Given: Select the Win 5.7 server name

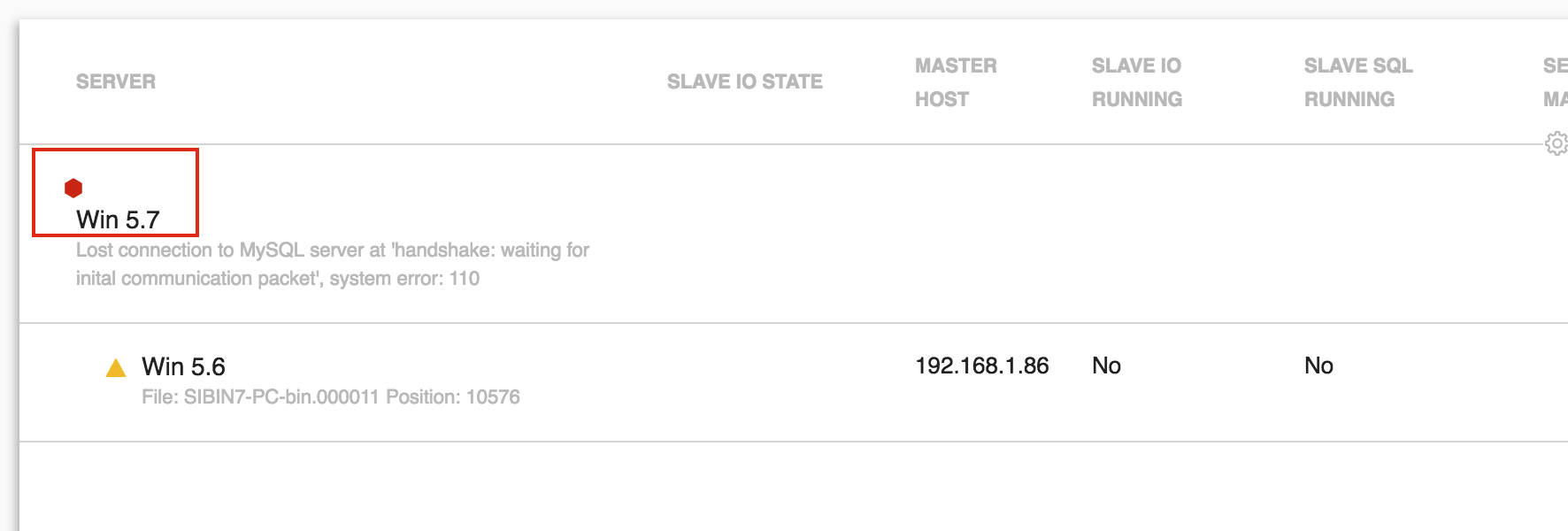Looking at the screenshot, I should pos(118,219).
